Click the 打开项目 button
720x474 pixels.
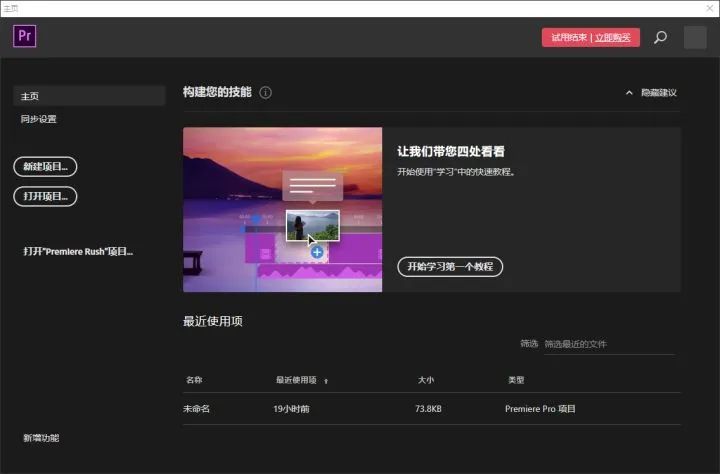point(45,196)
